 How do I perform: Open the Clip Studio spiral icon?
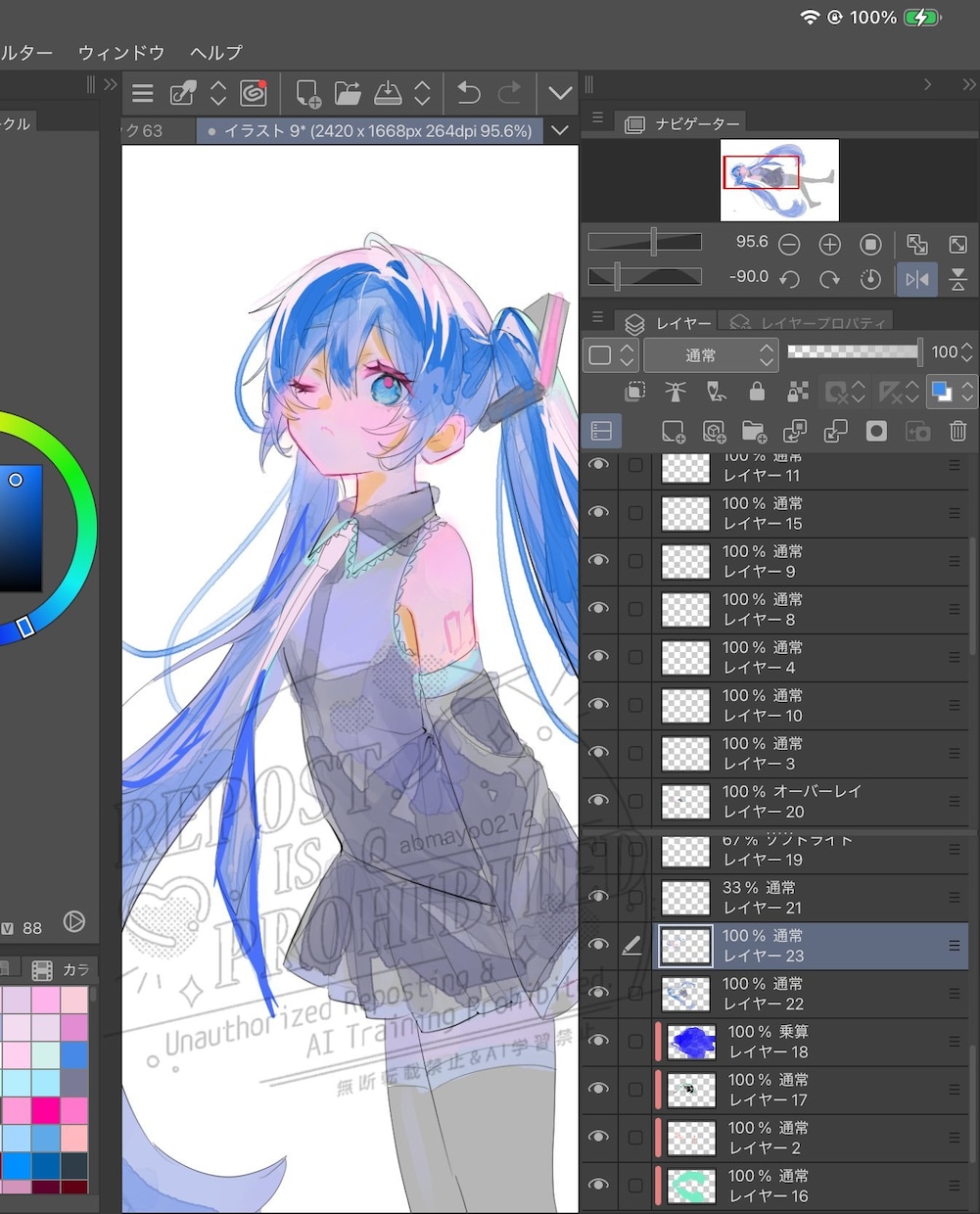click(254, 93)
